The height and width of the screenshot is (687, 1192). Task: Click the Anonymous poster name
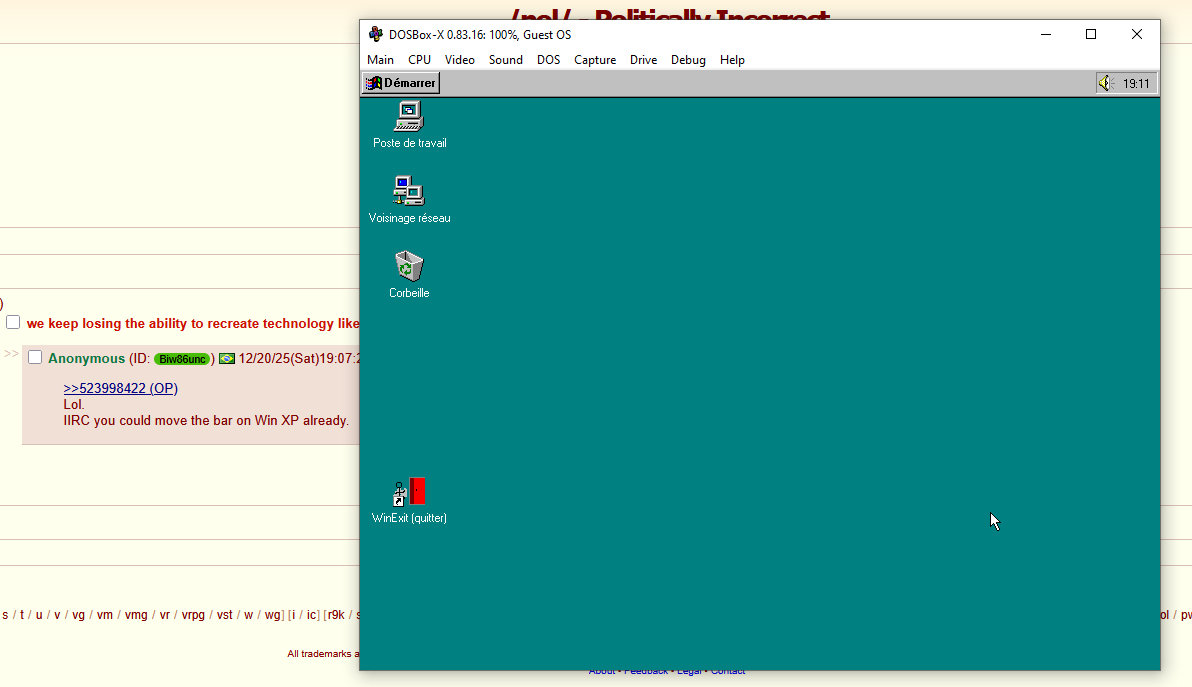(86, 359)
